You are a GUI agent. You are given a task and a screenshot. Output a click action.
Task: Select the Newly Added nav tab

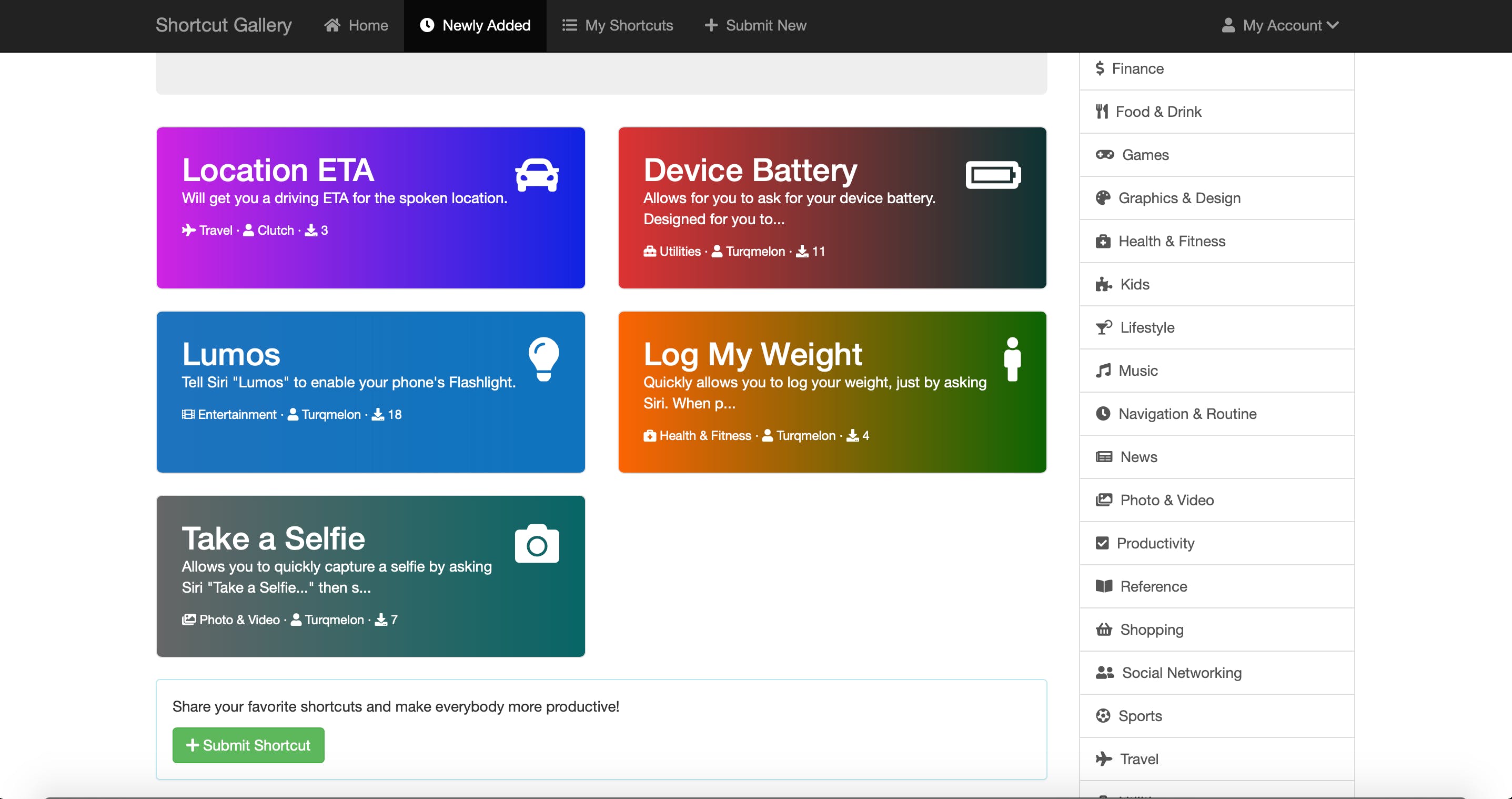pyautogui.click(x=475, y=25)
